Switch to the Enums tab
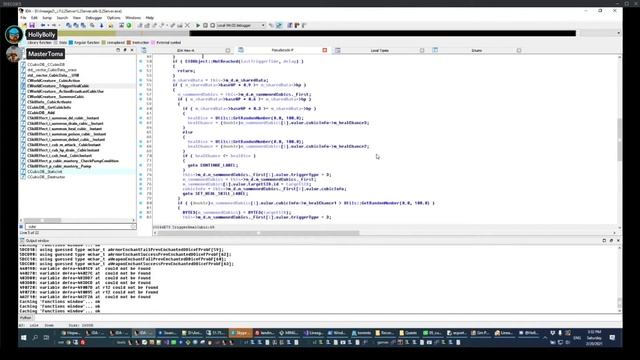 point(477,51)
